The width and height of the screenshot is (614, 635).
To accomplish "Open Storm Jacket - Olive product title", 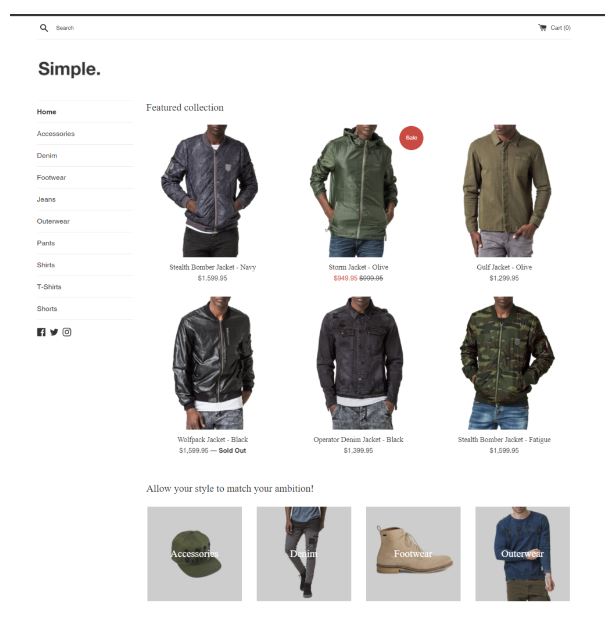I will pyautogui.click(x=358, y=267).
